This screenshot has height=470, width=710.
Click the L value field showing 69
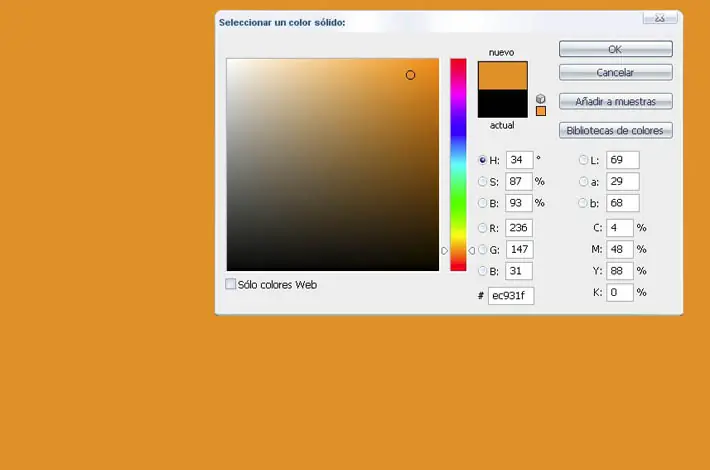[623, 160]
